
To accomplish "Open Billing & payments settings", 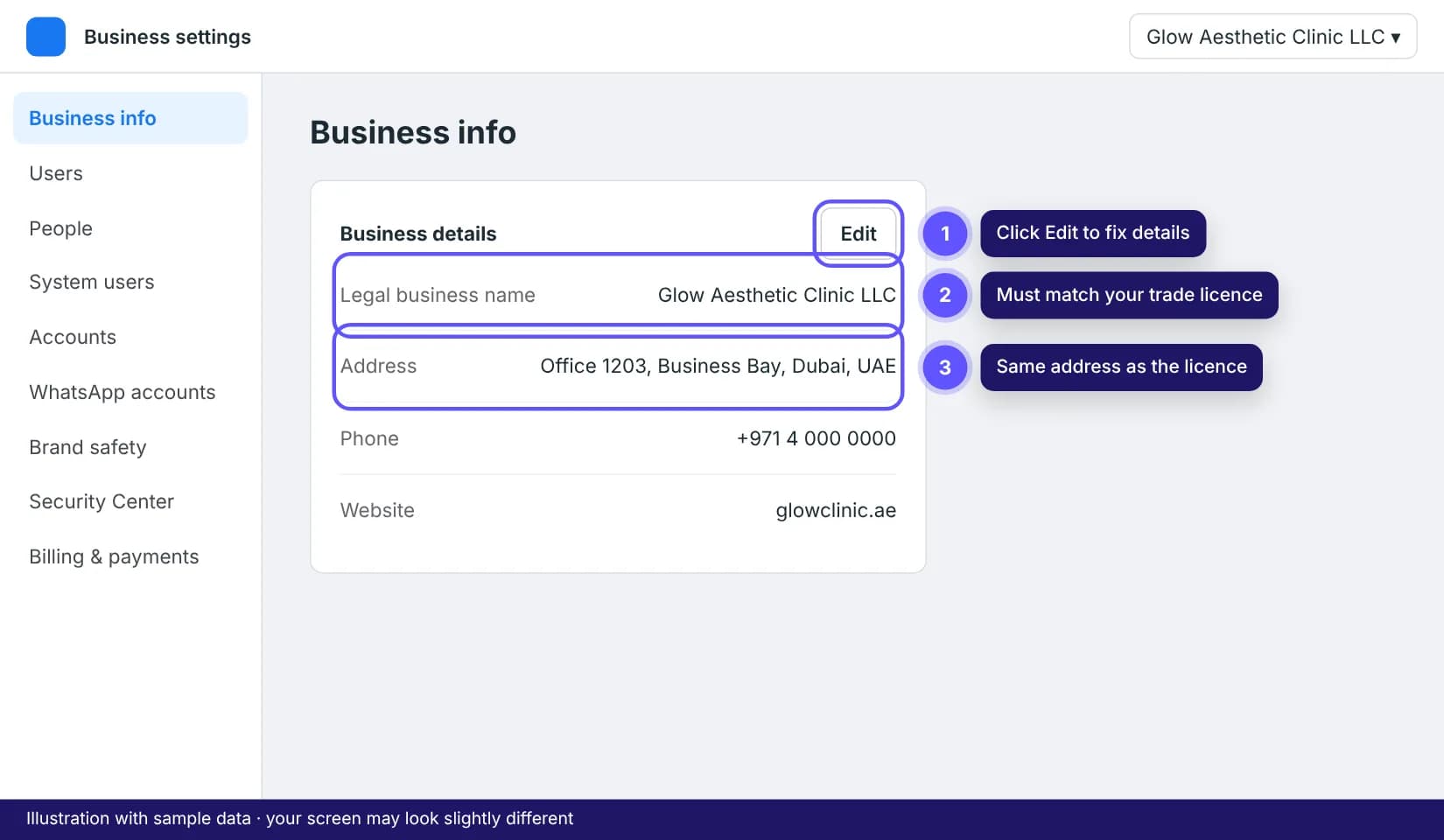I will 114,556.
